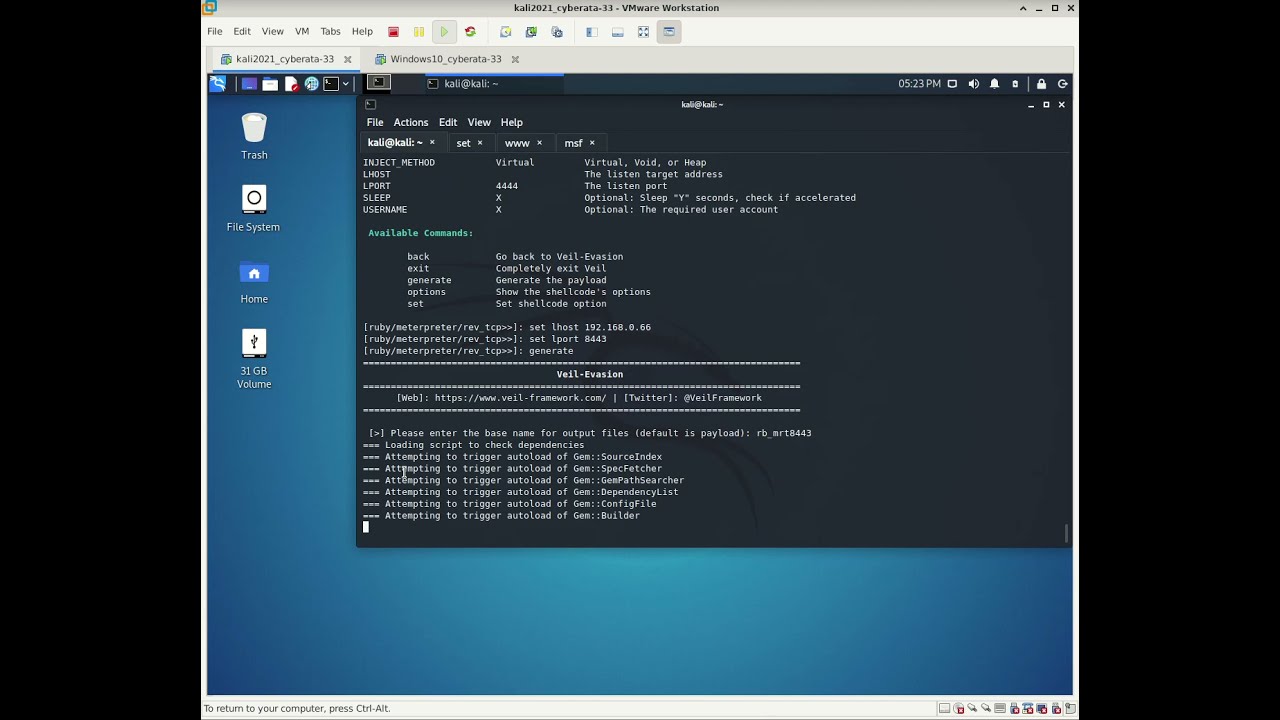Click the small terminal workspace thumbnail in panel
Image resolution: width=1280 pixels, height=720 pixels.
click(378, 84)
